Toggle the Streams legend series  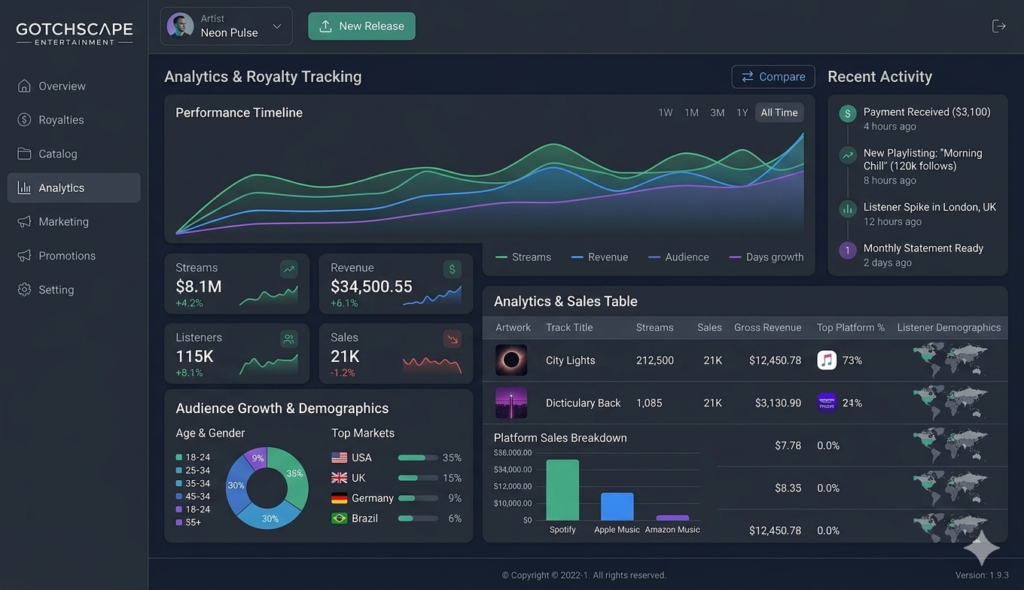click(523, 257)
